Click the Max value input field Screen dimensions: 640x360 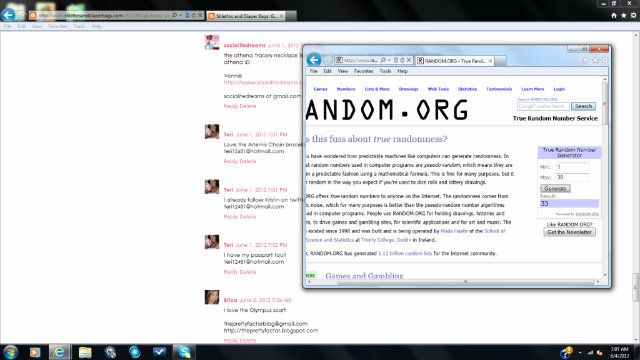click(572, 177)
